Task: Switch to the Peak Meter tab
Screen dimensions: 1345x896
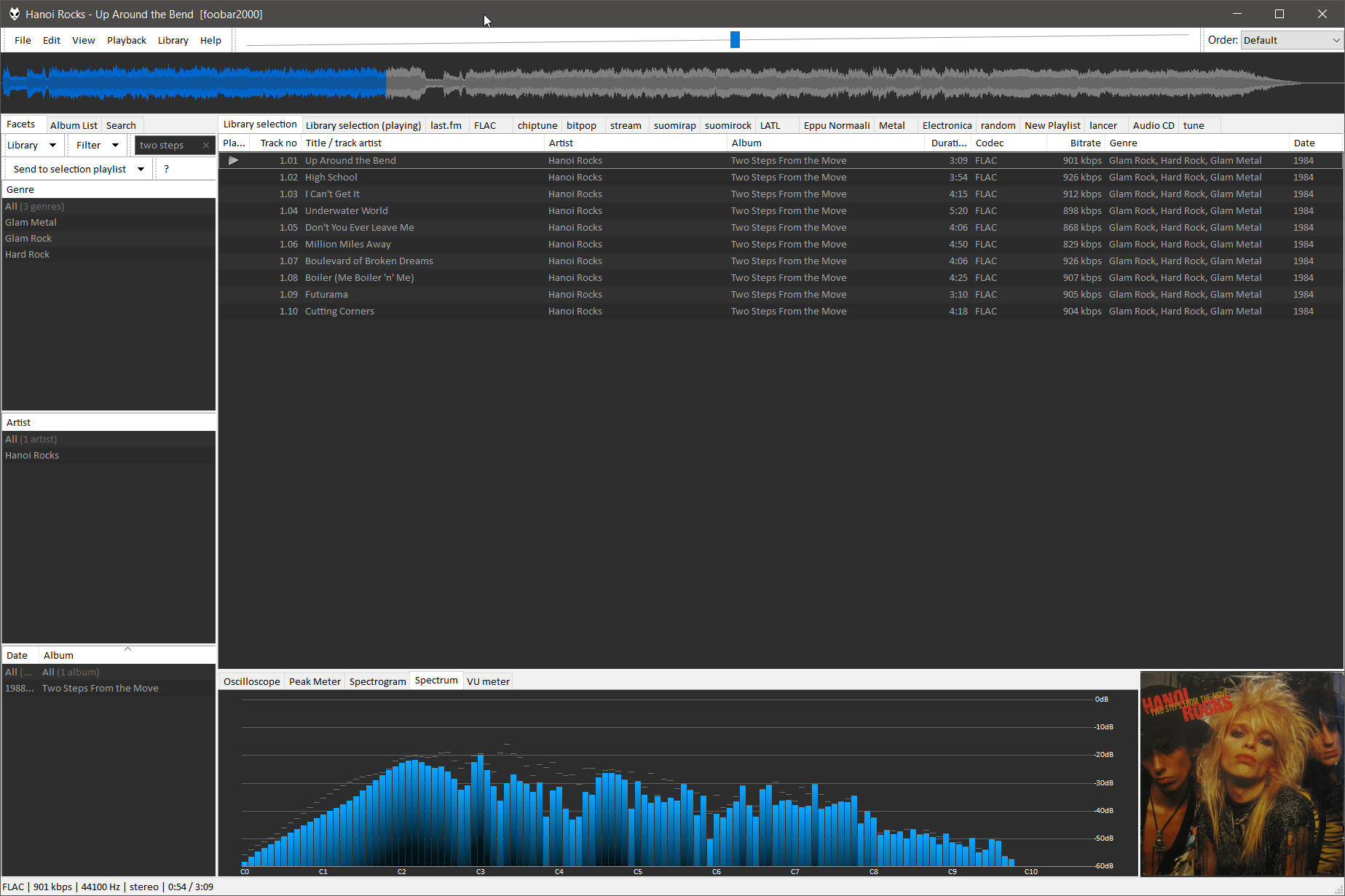Action: [x=315, y=681]
